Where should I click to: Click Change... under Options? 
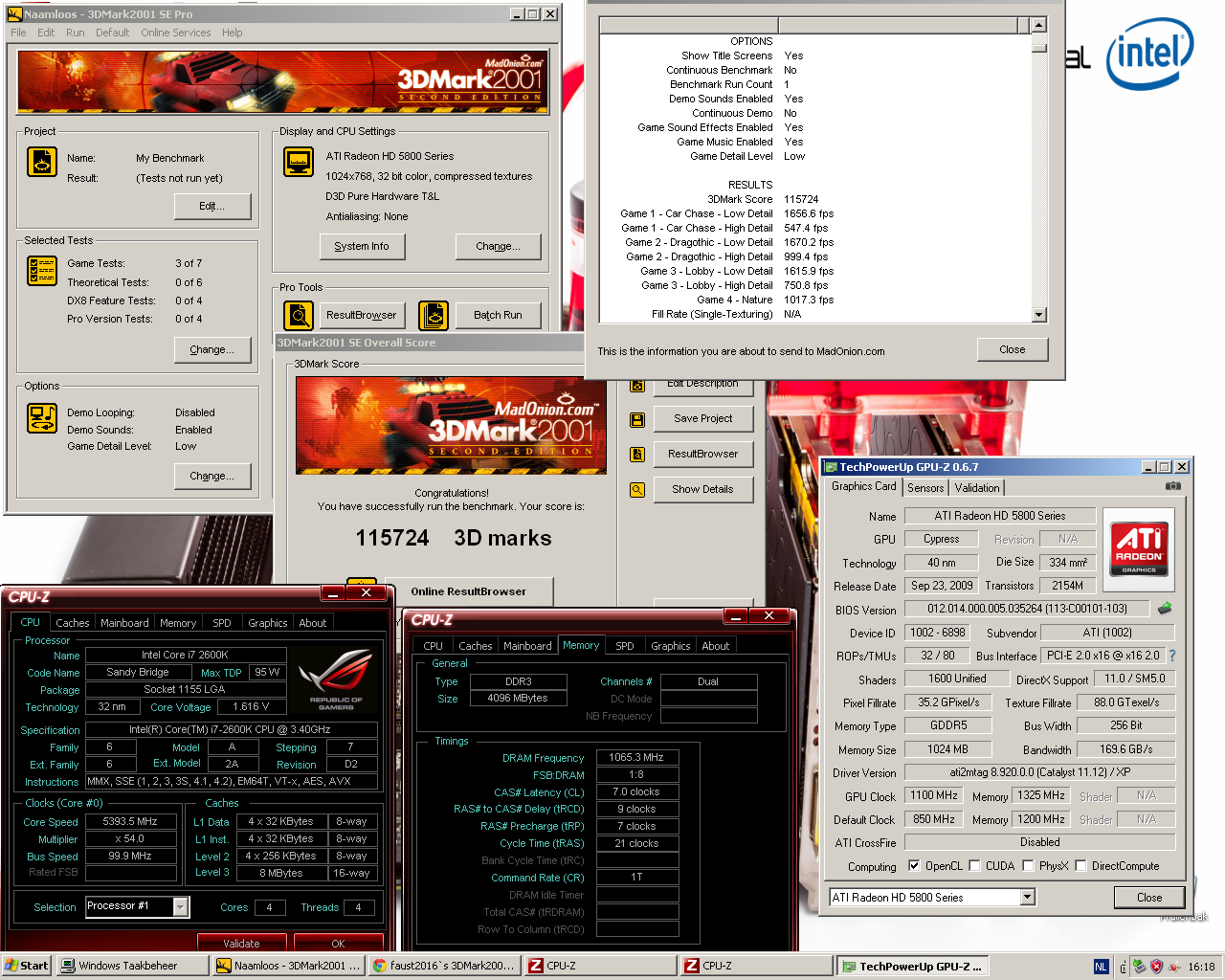tap(212, 476)
